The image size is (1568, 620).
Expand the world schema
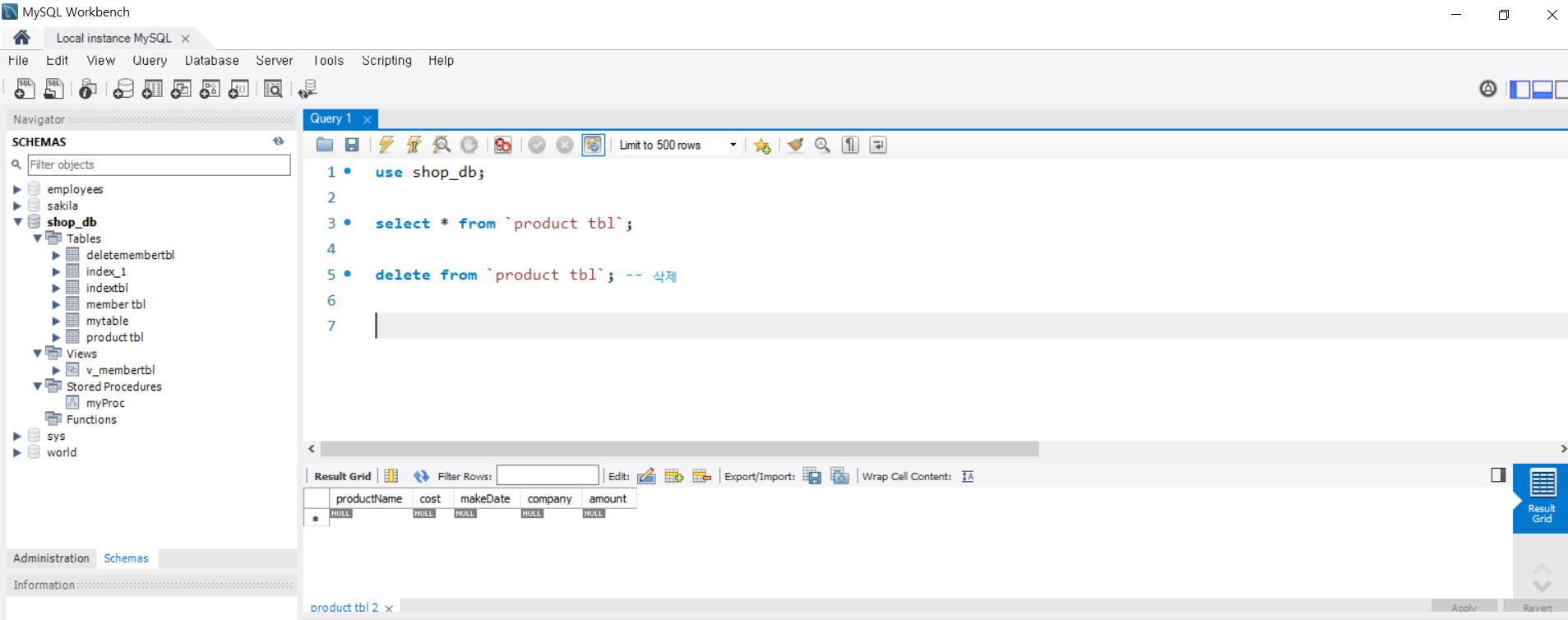16,452
